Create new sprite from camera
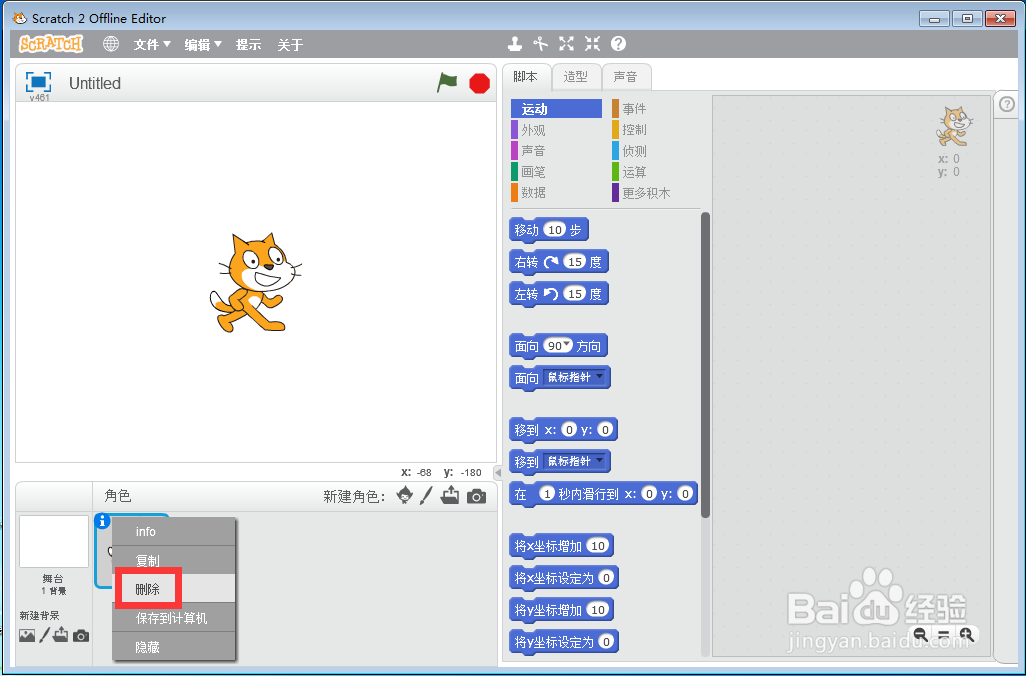 click(476, 497)
